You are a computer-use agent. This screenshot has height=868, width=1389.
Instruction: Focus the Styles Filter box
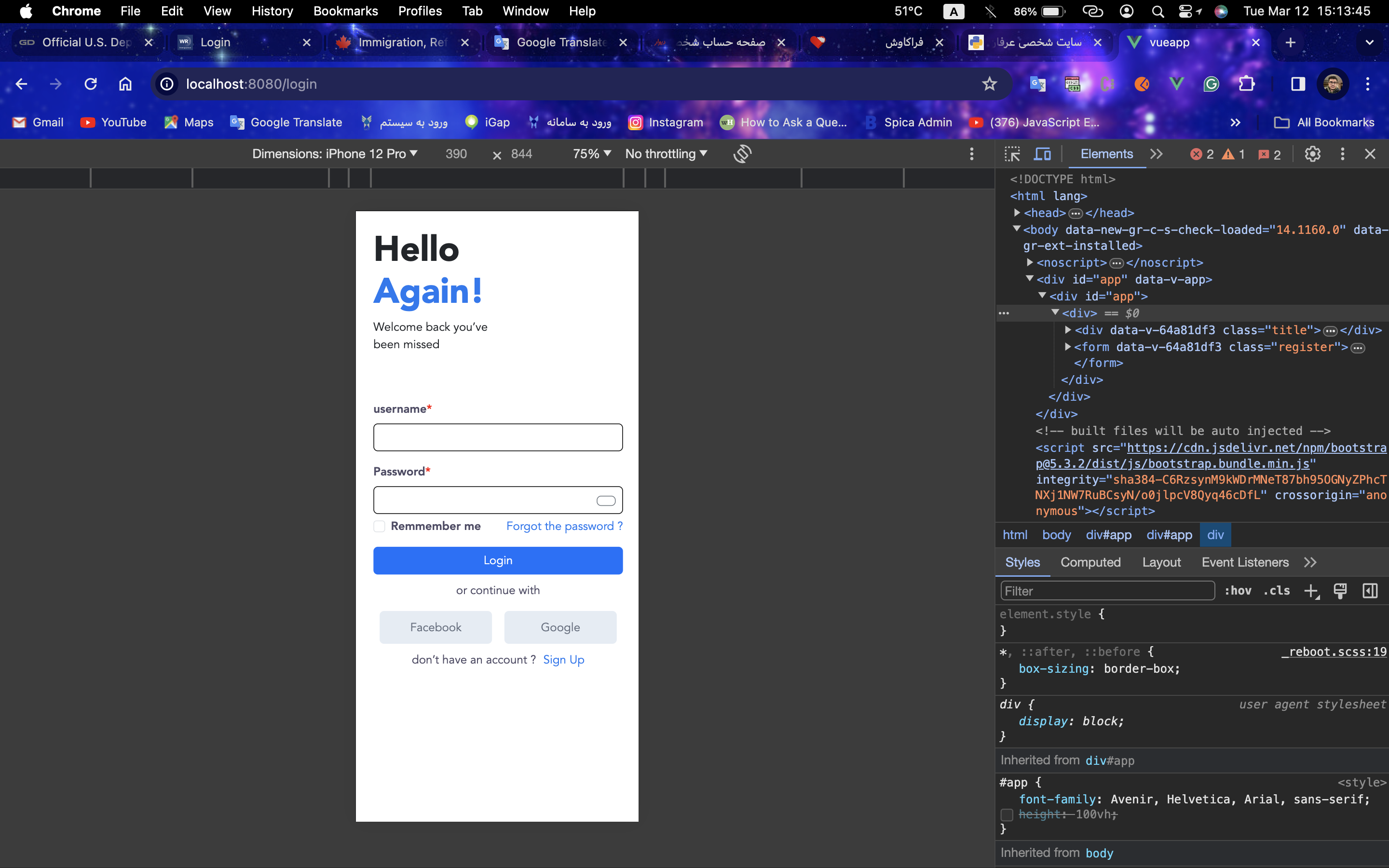[1107, 591]
